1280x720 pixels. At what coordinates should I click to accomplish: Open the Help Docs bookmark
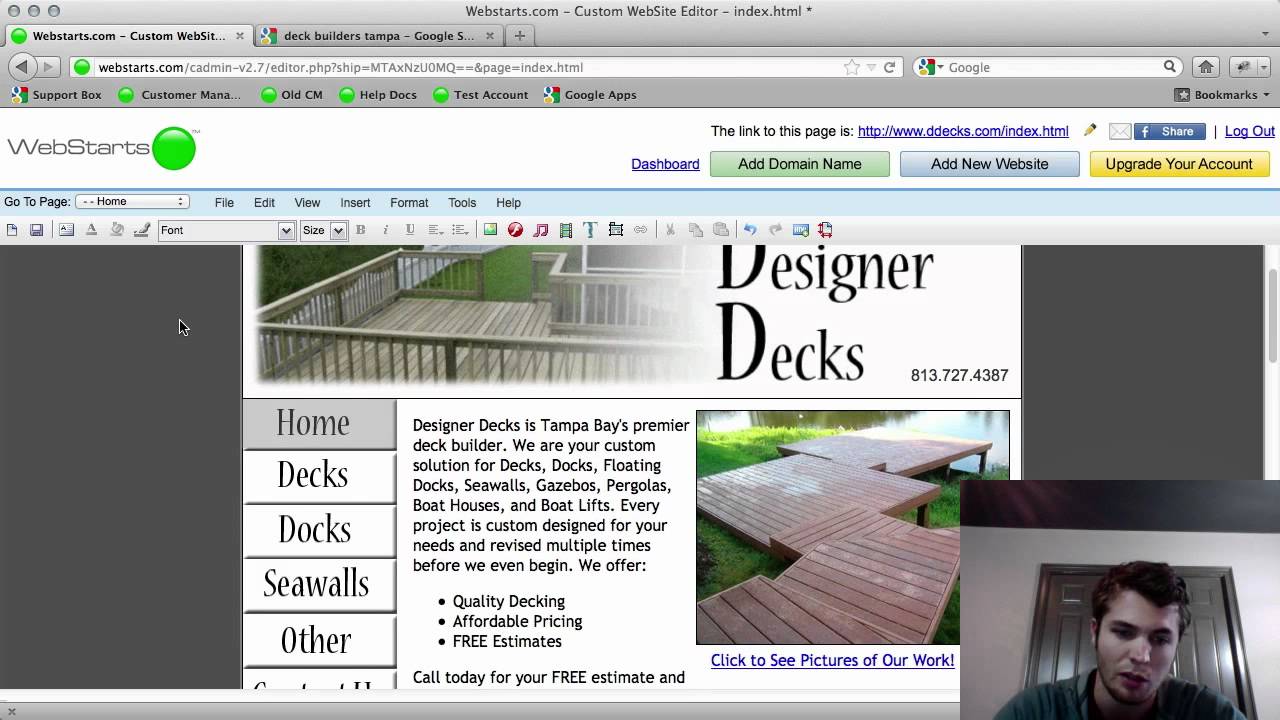378,95
